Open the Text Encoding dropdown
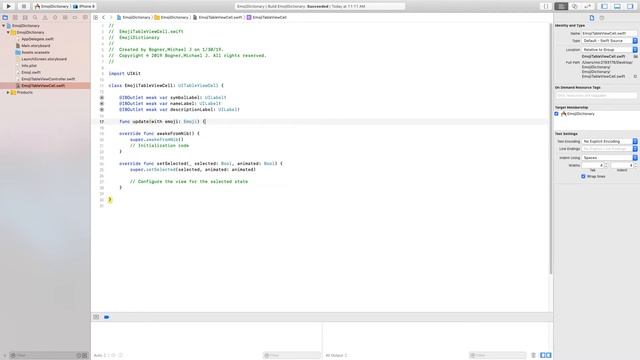The width and height of the screenshot is (640, 360). click(609, 141)
